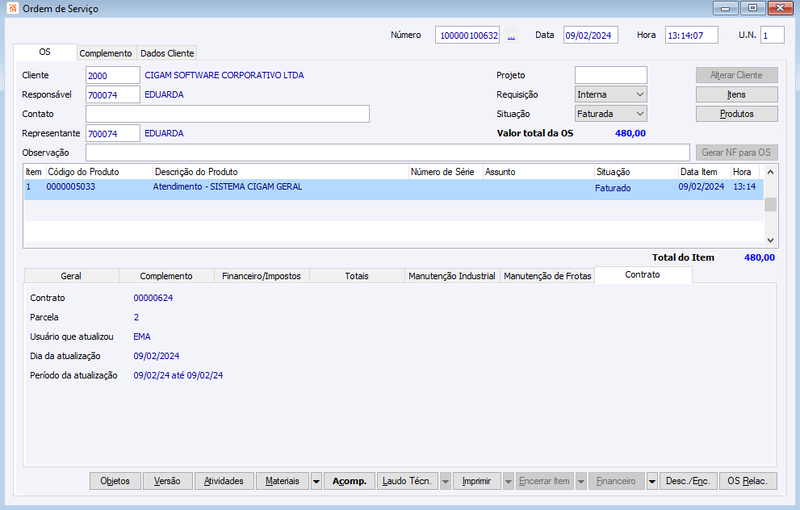Click product code 0000005033 cell

click(x=71, y=187)
